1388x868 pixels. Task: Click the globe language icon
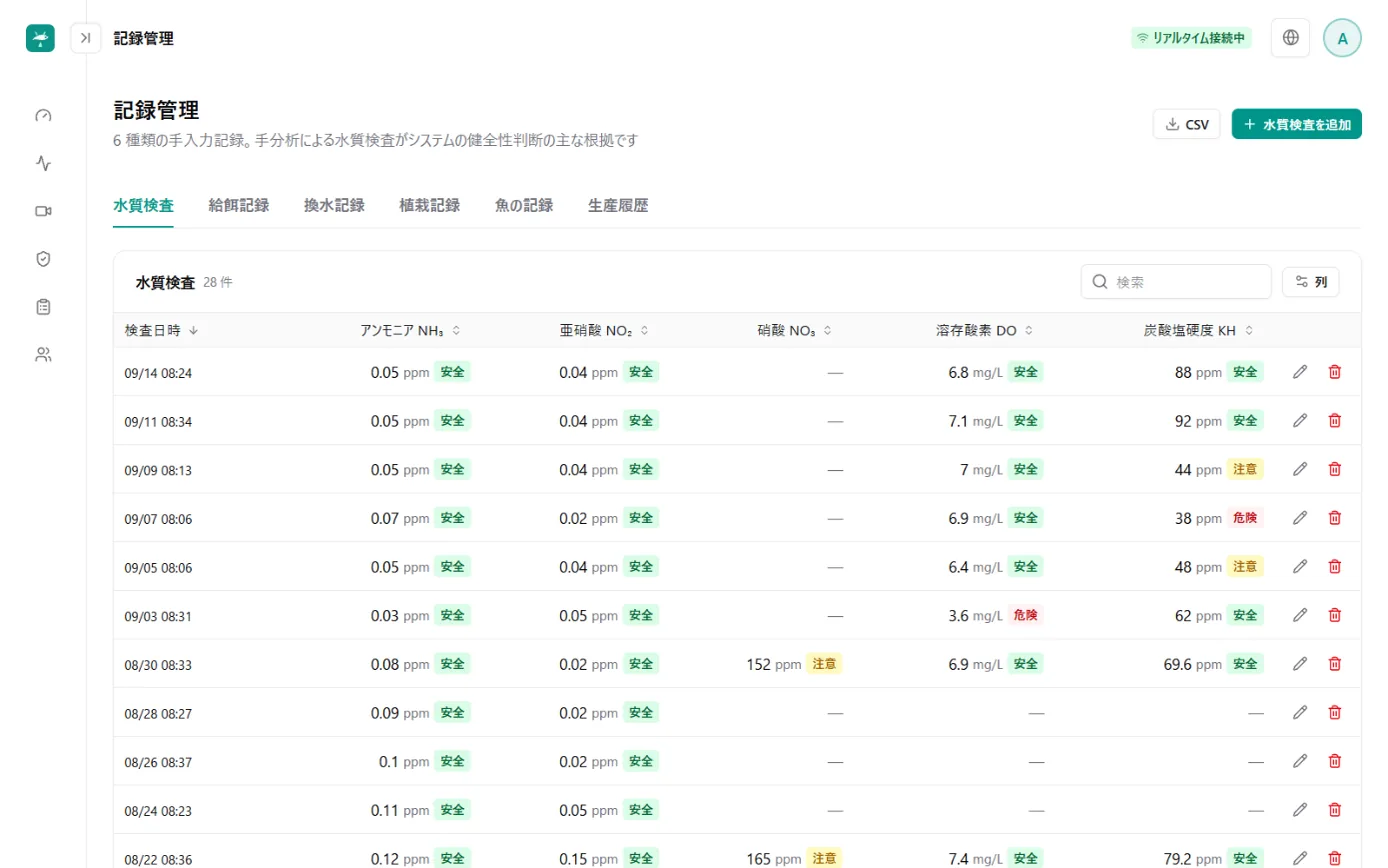(x=1290, y=38)
